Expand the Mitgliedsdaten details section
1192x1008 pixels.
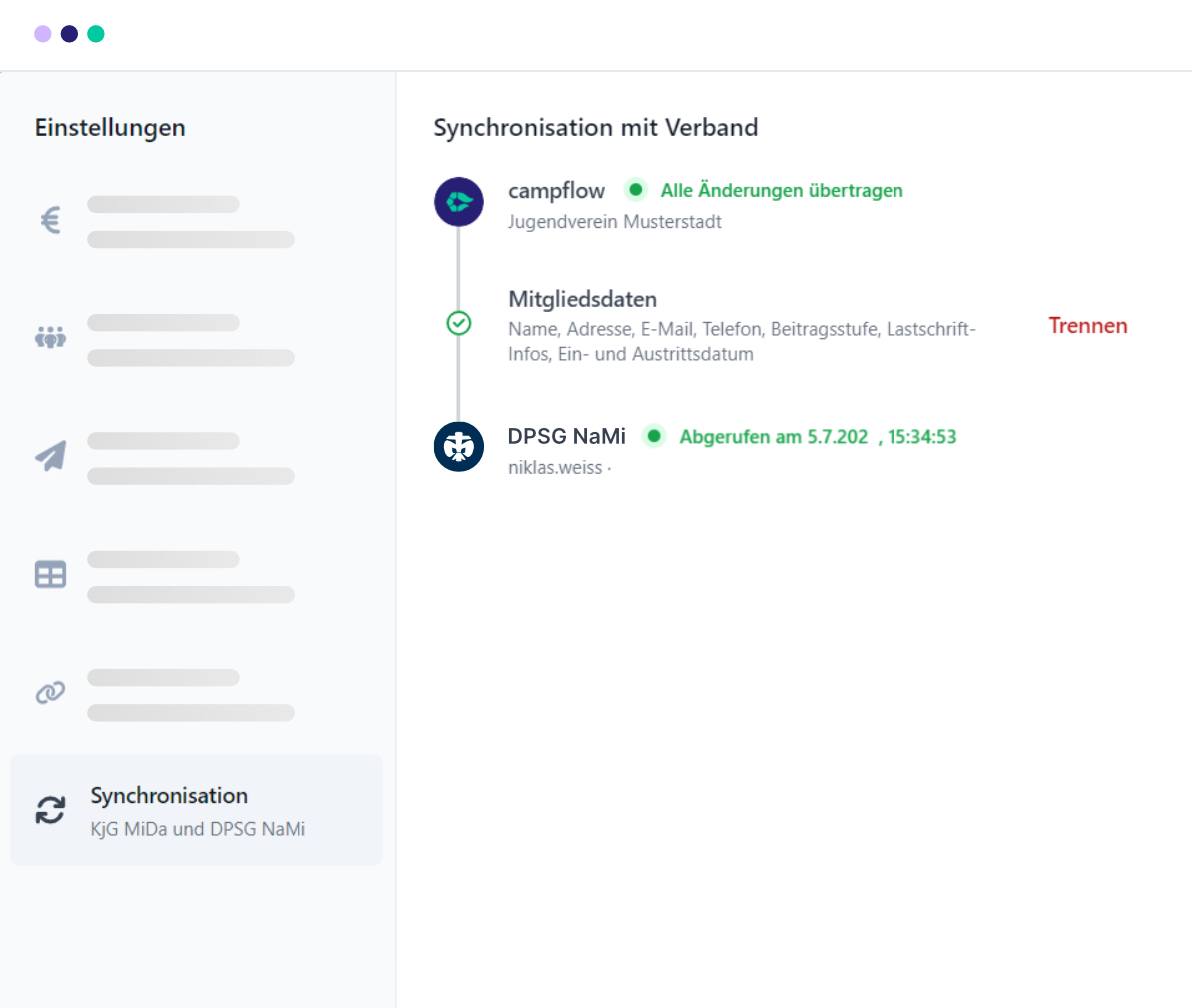[582, 299]
